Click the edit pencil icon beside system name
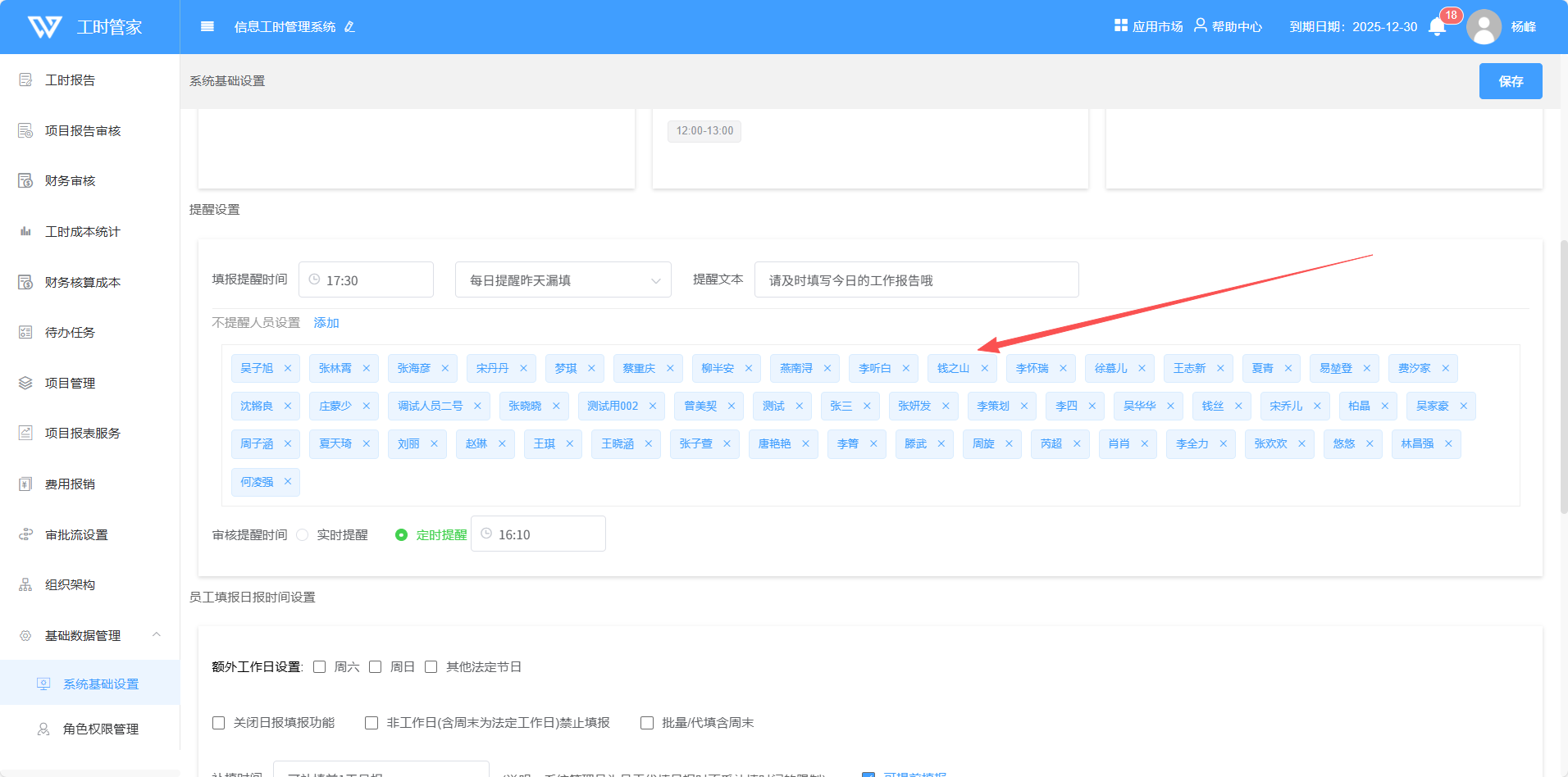 (x=349, y=27)
